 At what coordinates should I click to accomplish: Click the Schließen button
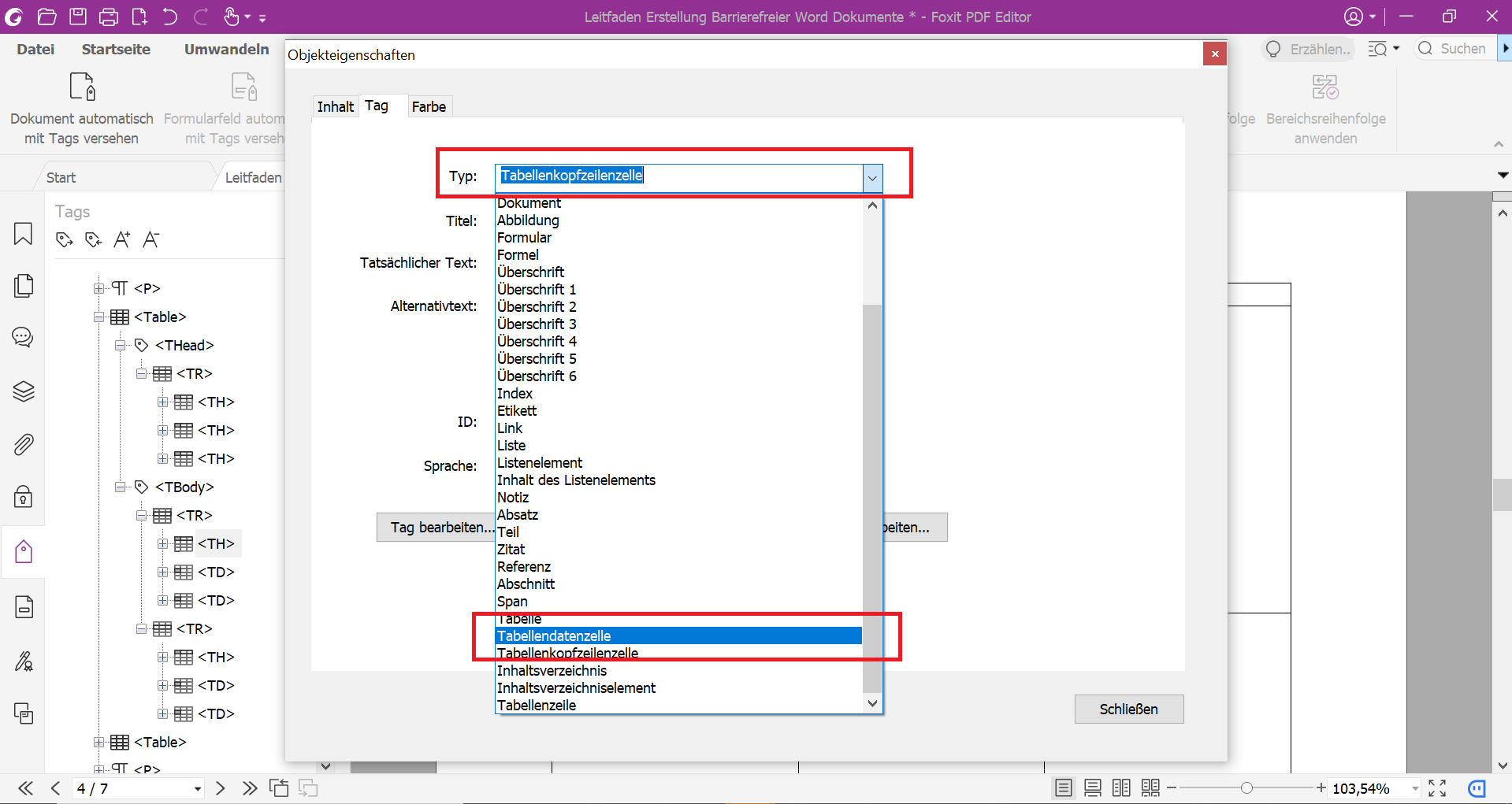(1128, 709)
